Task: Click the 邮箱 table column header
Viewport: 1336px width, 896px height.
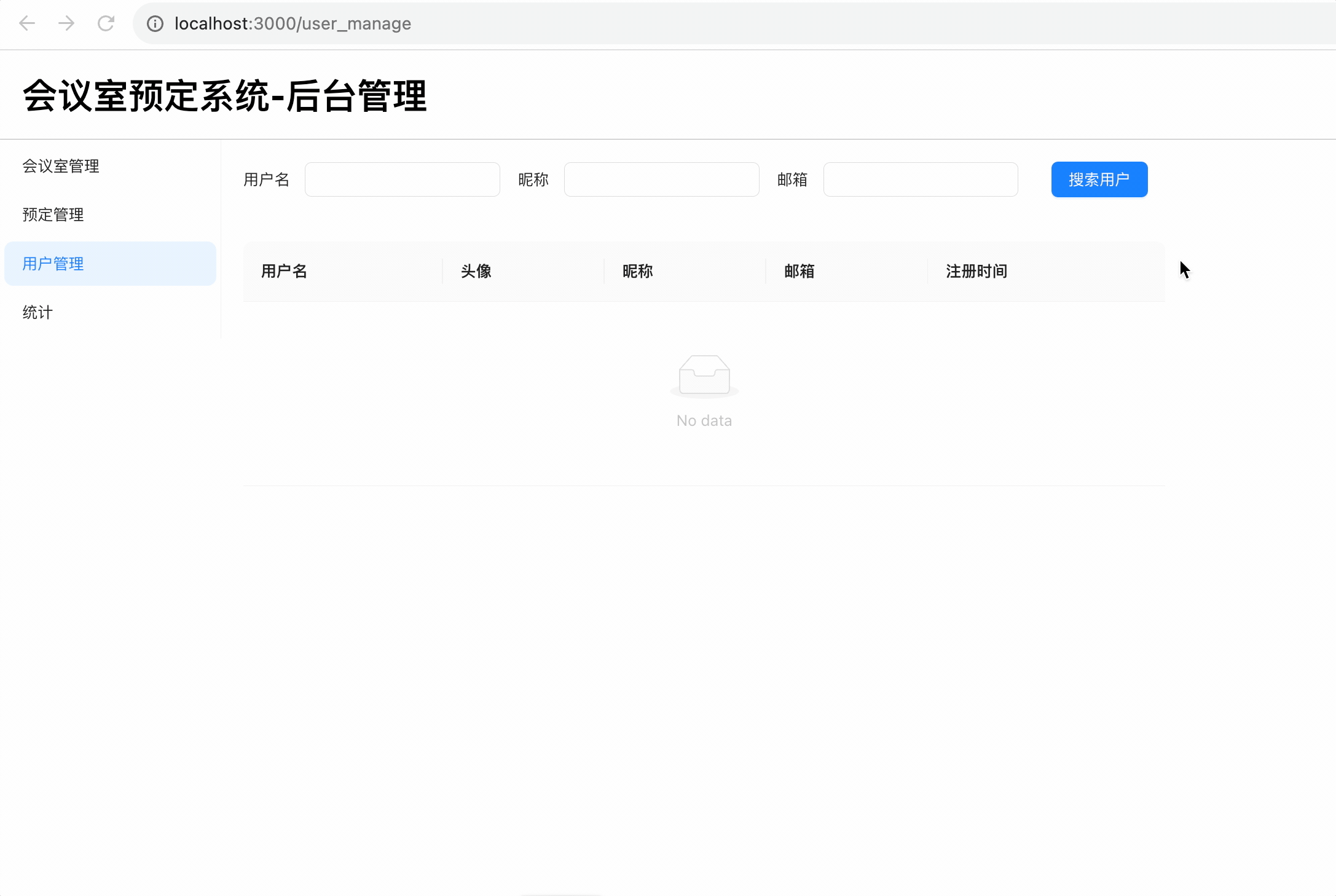Action: [x=799, y=271]
